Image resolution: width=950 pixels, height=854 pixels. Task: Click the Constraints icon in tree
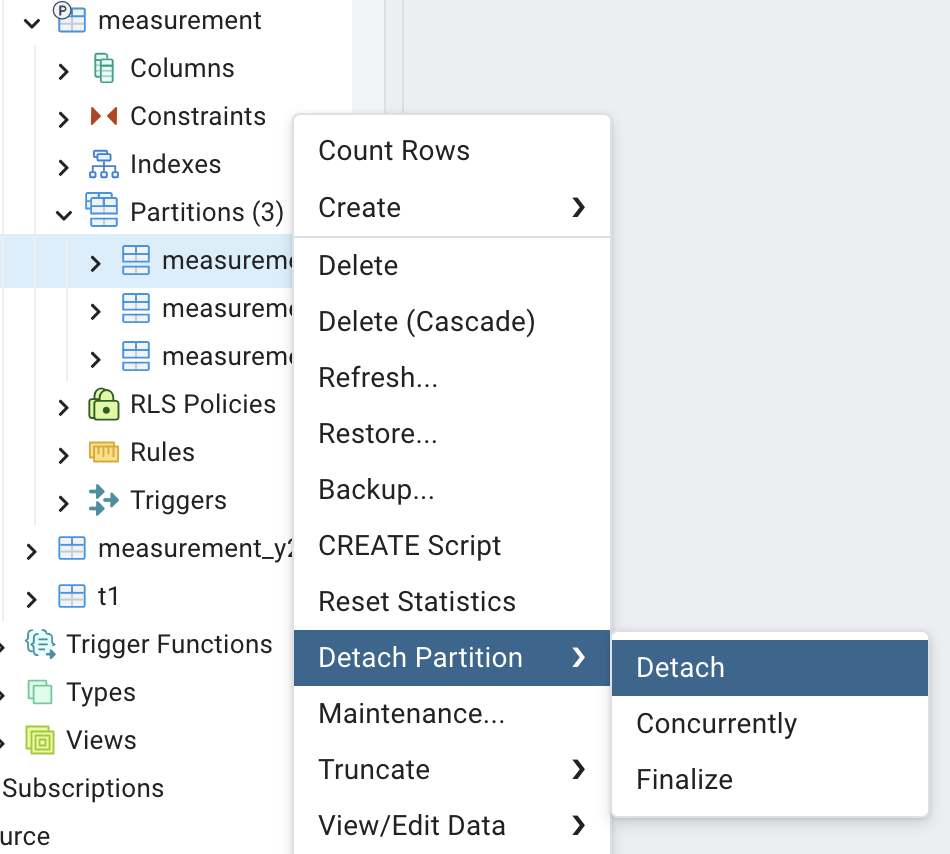coord(104,117)
